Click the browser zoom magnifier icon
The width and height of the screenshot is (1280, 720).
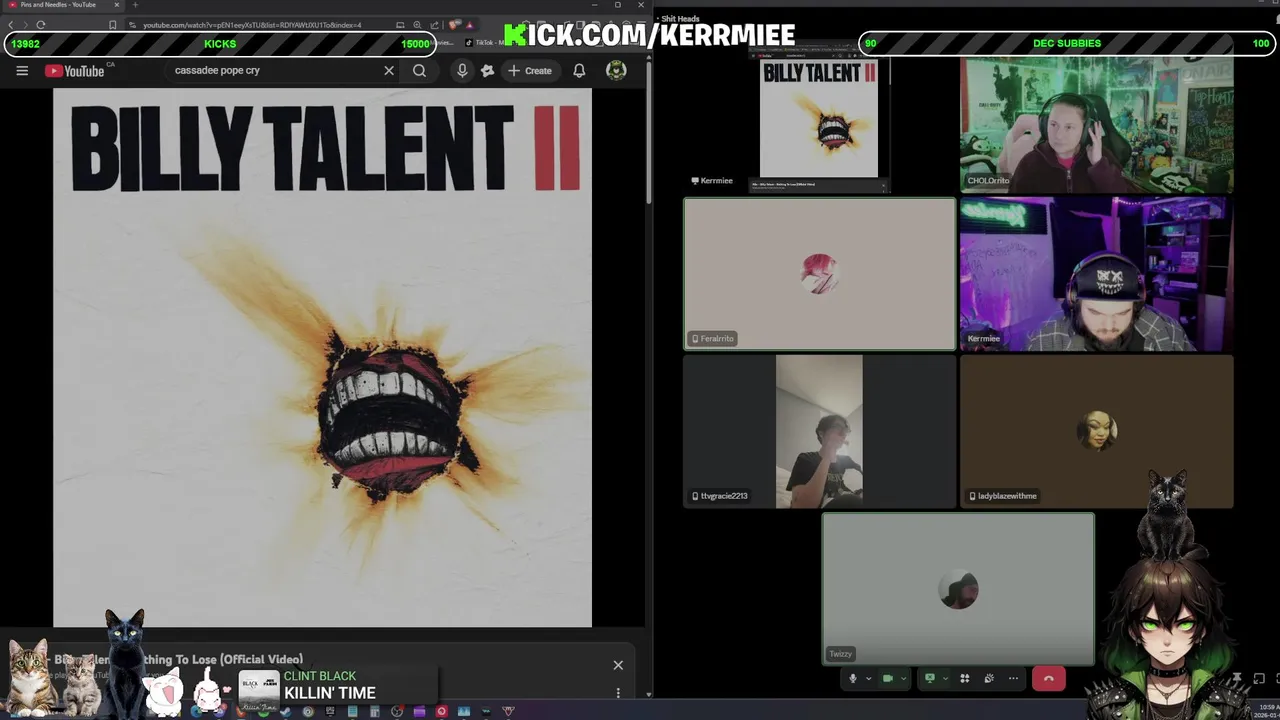coord(417,25)
